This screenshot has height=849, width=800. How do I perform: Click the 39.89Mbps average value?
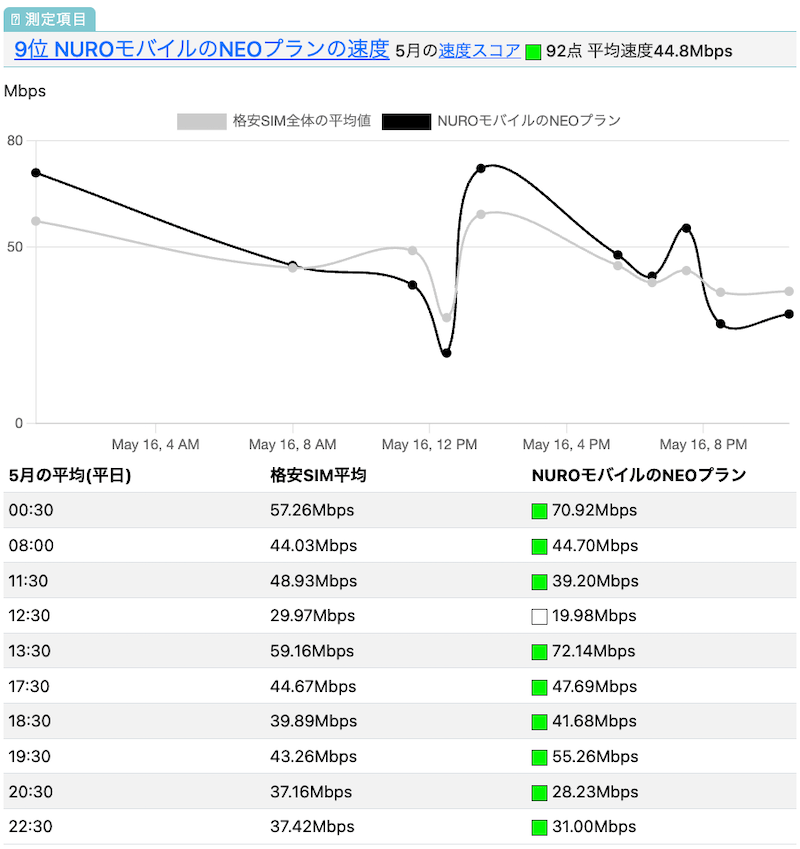coord(313,721)
